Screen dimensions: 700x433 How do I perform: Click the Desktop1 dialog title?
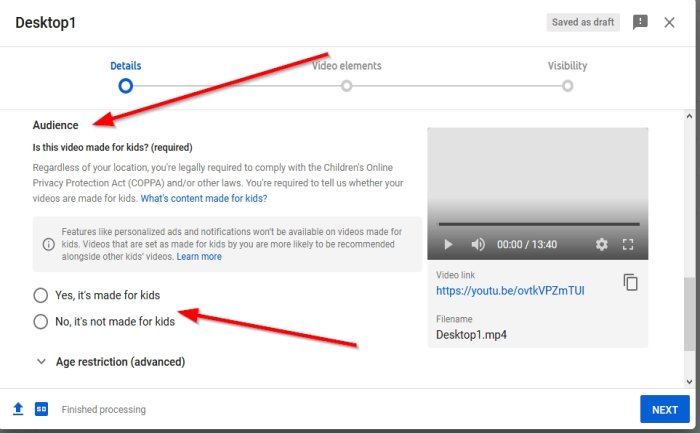tap(46, 22)
